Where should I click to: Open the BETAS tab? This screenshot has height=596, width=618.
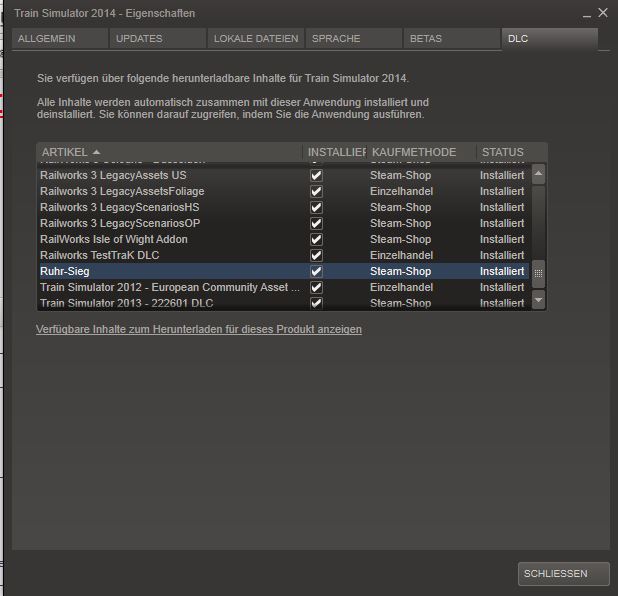click(x=452, y=39)
